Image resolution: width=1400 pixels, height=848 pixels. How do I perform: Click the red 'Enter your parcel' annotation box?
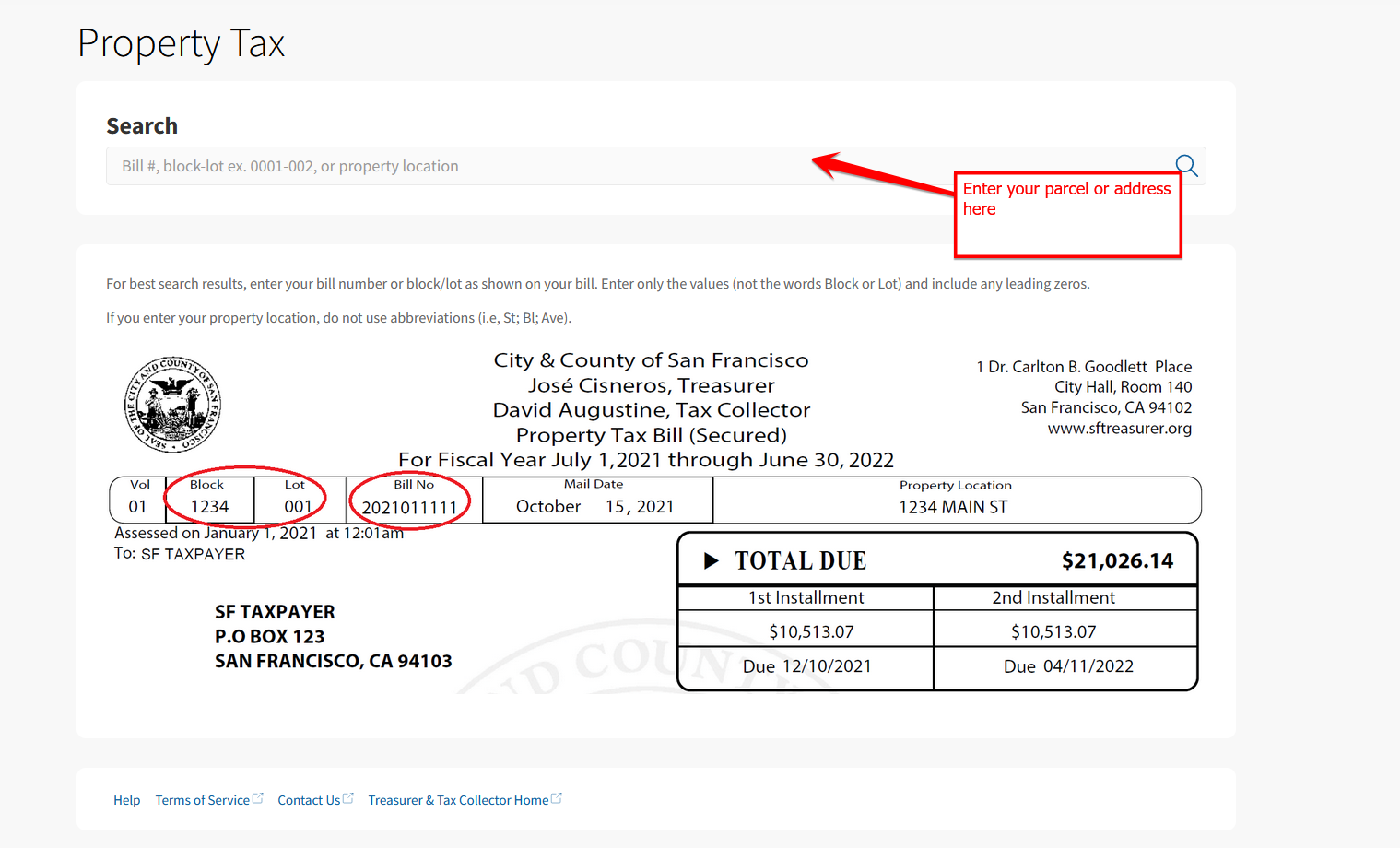[x=1067, y=216]
